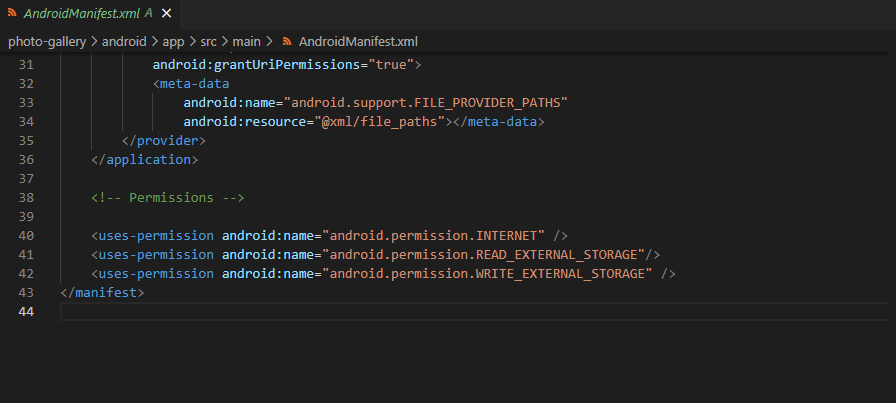
Task: Click the opening meta-data tag
Action: pos(191,83)
